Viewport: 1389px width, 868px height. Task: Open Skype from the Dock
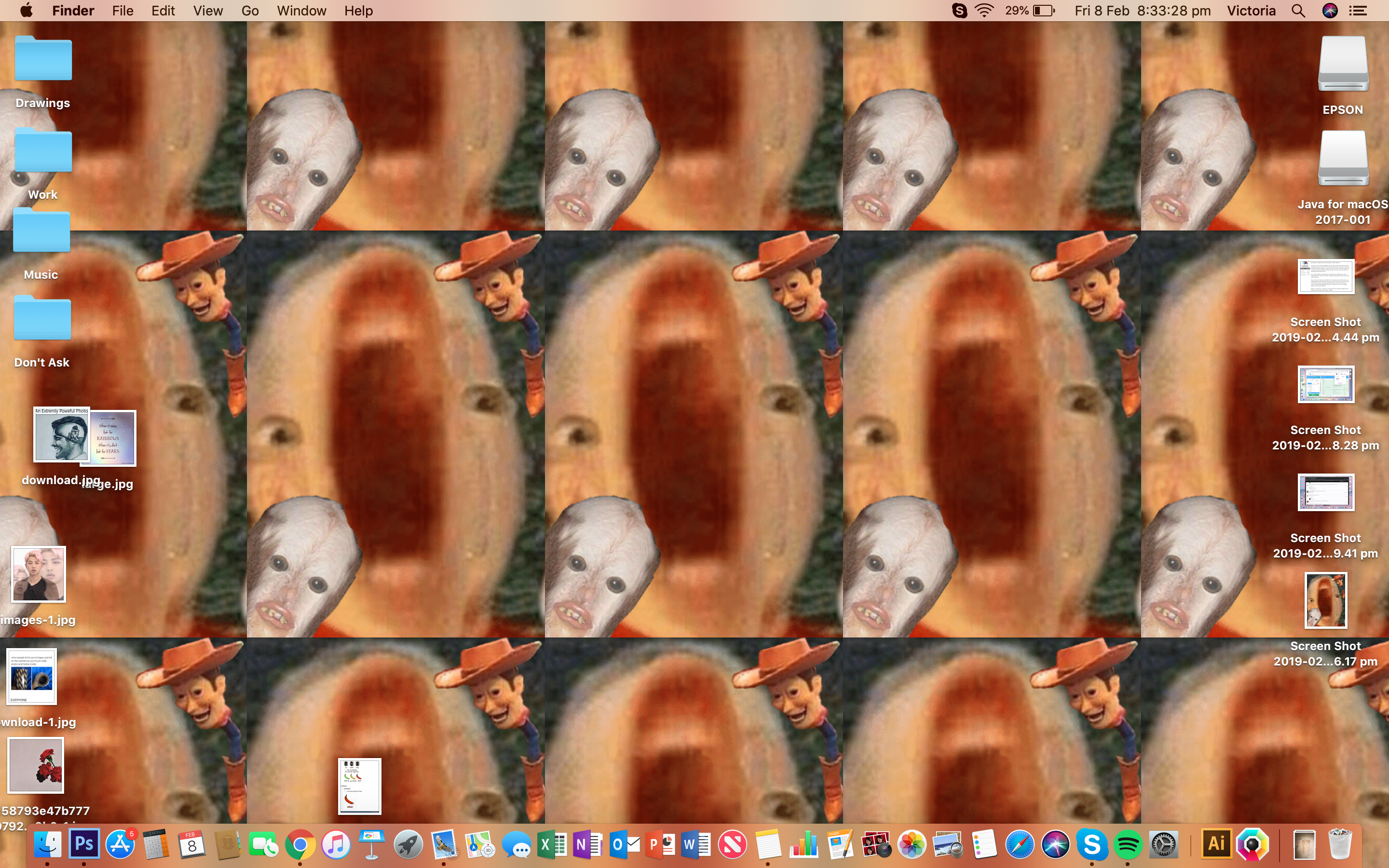(1092, 844)
